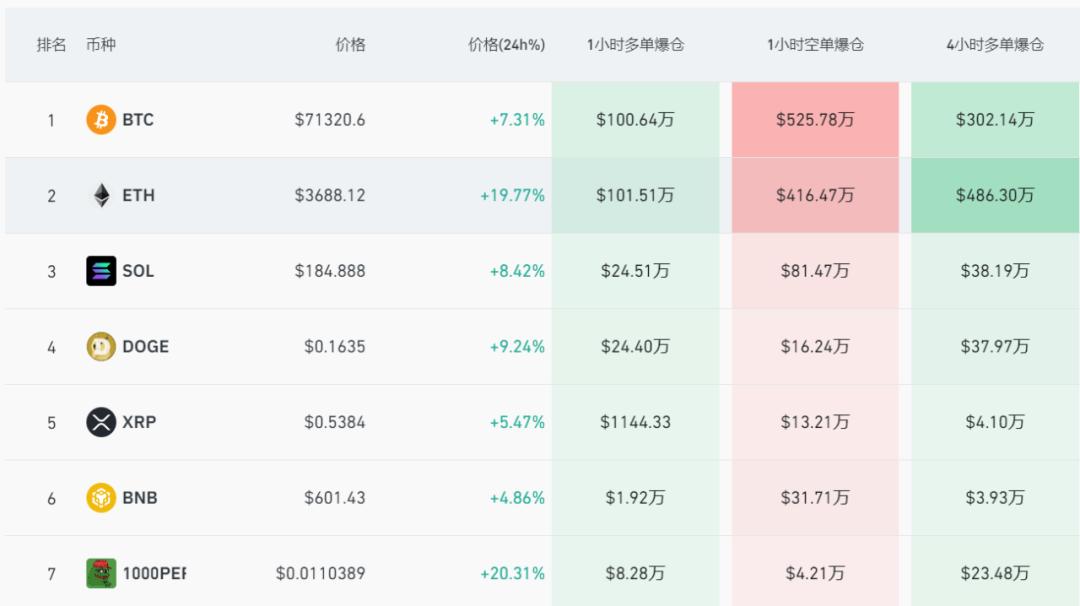Sort by 价格 column header
The image size is (1080, 606).
tap(350, 45)
